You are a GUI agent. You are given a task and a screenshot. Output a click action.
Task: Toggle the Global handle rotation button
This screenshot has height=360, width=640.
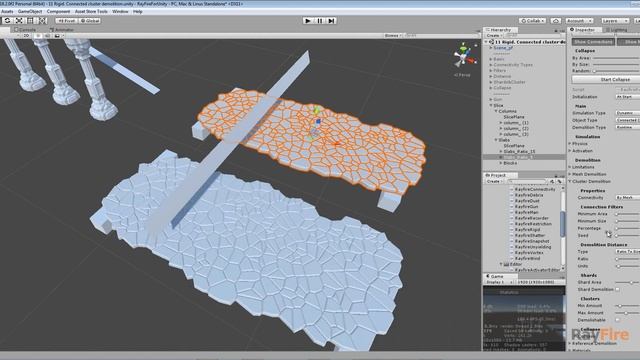click(89, 20)
